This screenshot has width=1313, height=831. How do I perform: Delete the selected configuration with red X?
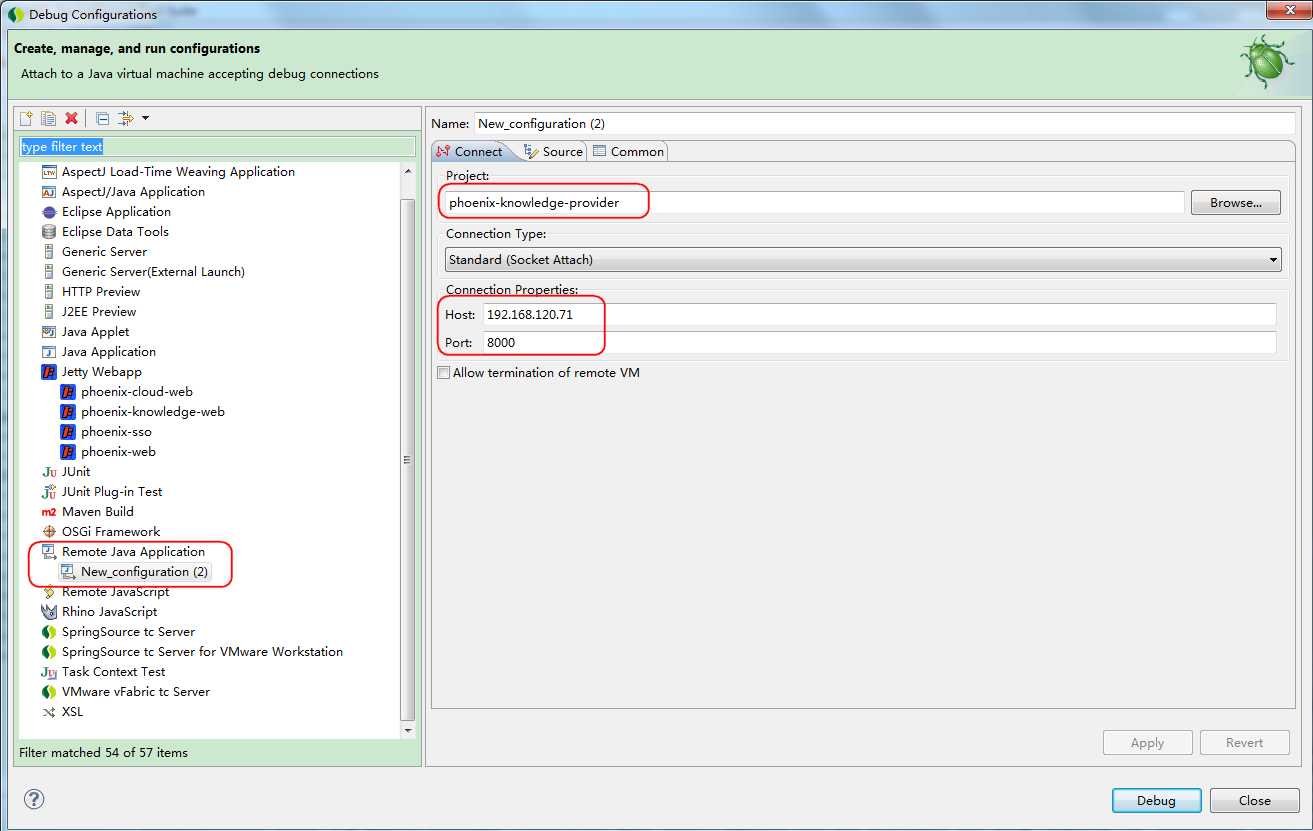(71, 118)
